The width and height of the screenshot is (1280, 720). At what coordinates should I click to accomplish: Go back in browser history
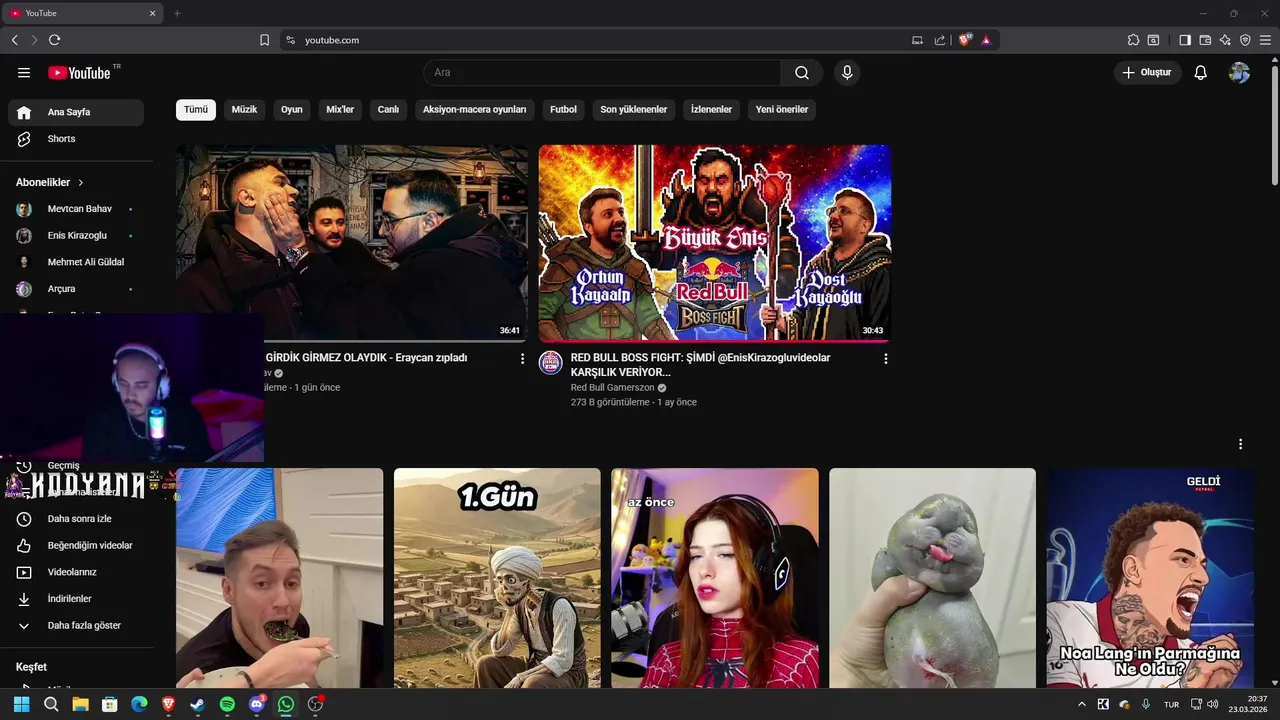tap(14, 40)
